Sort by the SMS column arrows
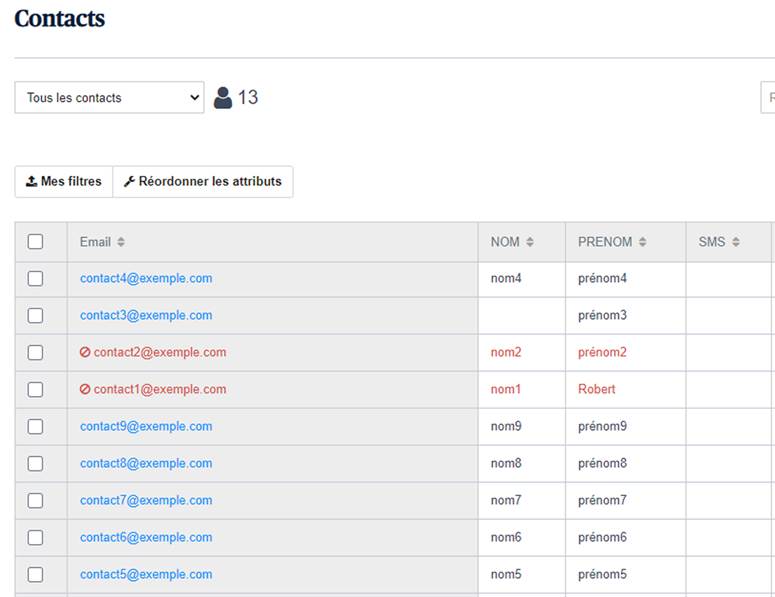Image resolution: width=775 pixels, height=597 pixels. pyautogui.click(x=735, y=242)
